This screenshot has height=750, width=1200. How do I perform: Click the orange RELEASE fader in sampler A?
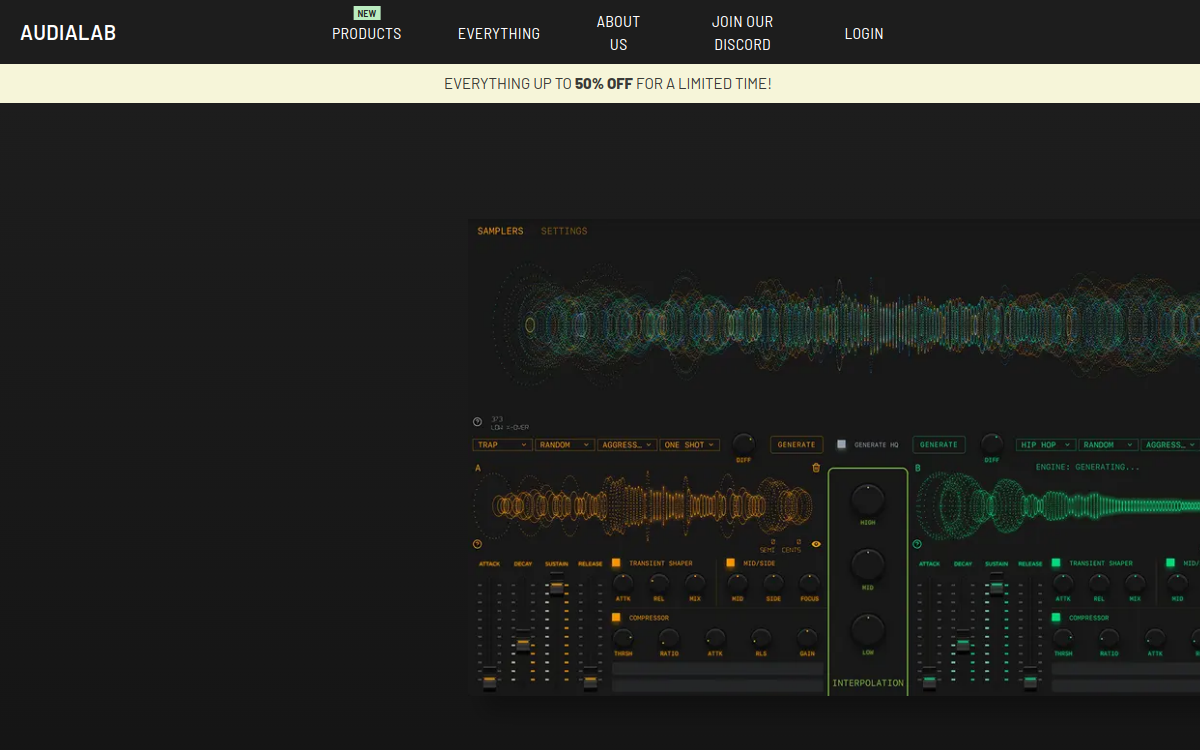coord(590,682)
